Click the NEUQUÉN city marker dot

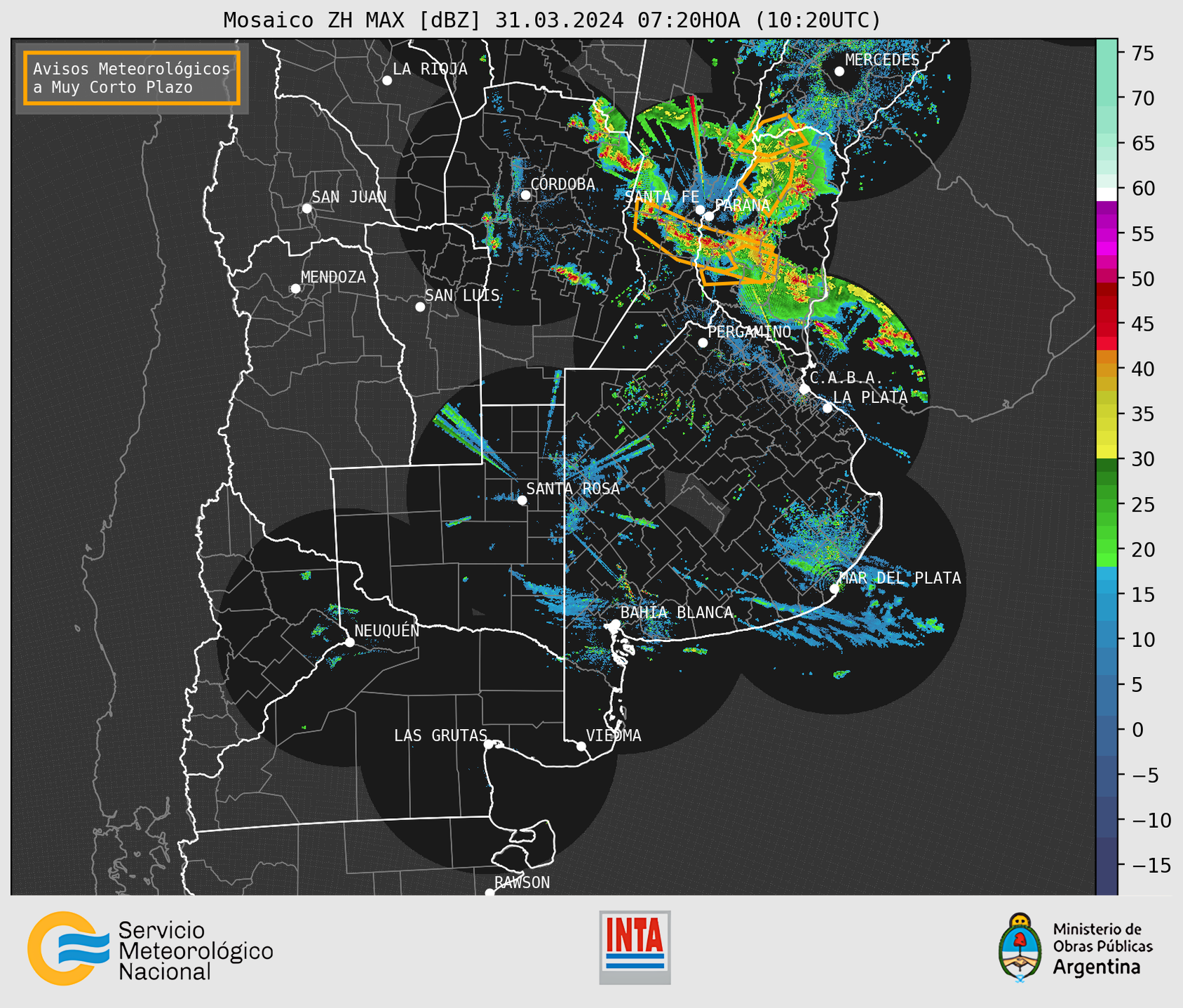349,642
